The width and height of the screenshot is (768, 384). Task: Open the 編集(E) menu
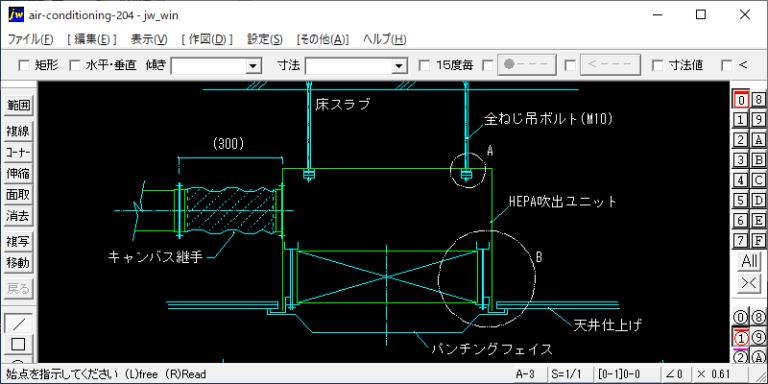92,39
